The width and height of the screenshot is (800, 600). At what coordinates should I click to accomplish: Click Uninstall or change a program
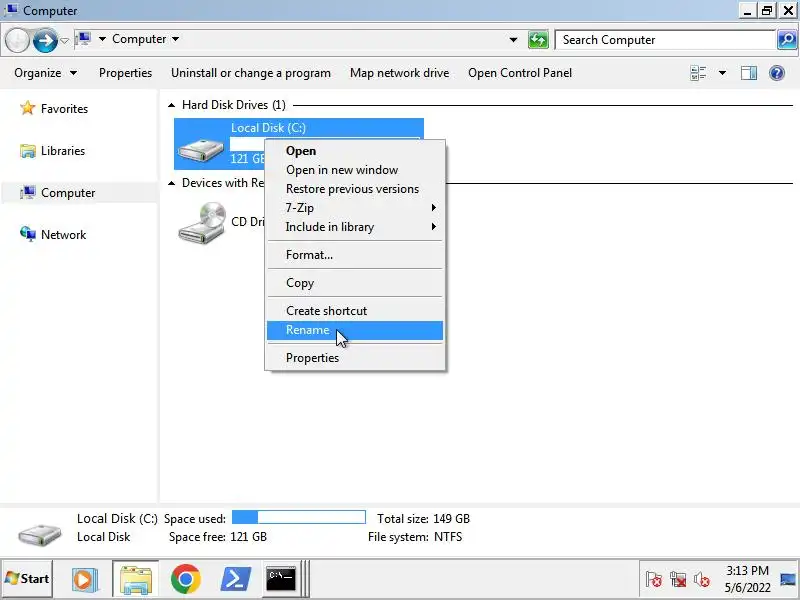click(251, 73)
